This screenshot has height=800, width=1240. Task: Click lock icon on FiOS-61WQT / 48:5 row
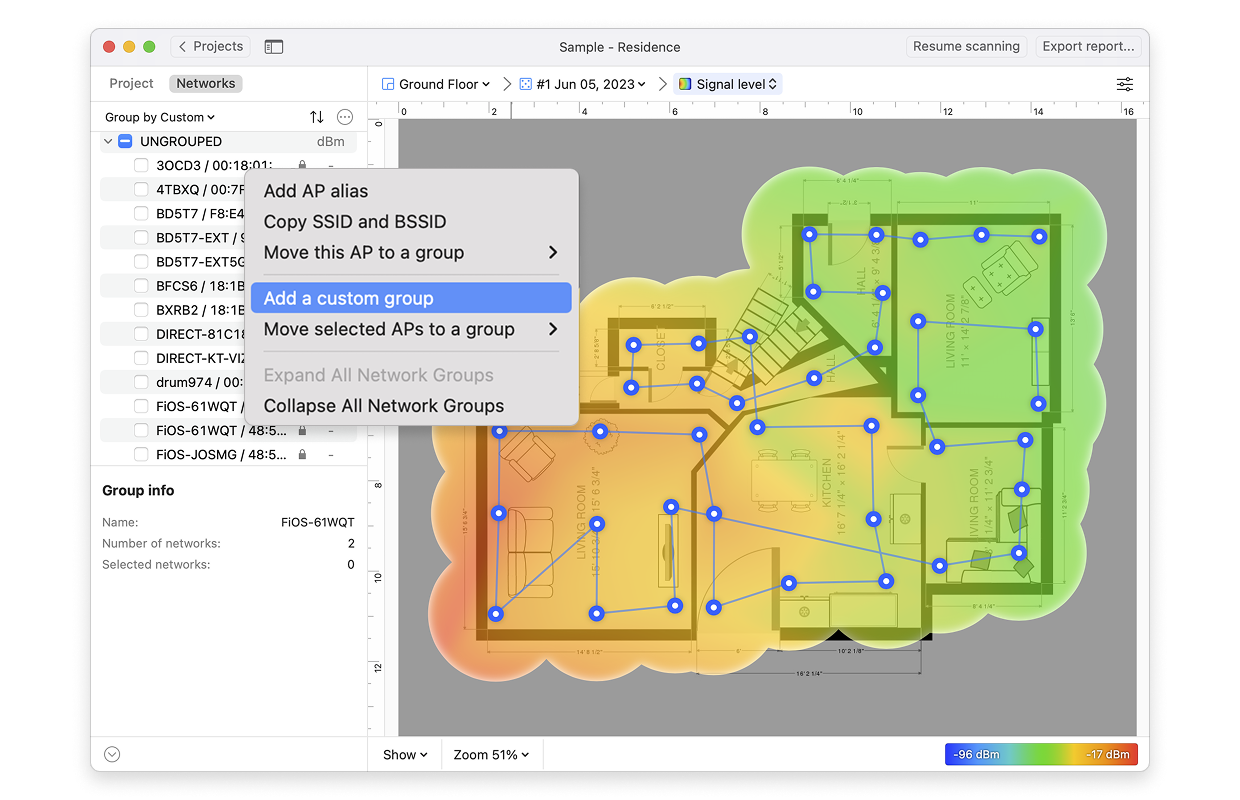coord(302,430)
